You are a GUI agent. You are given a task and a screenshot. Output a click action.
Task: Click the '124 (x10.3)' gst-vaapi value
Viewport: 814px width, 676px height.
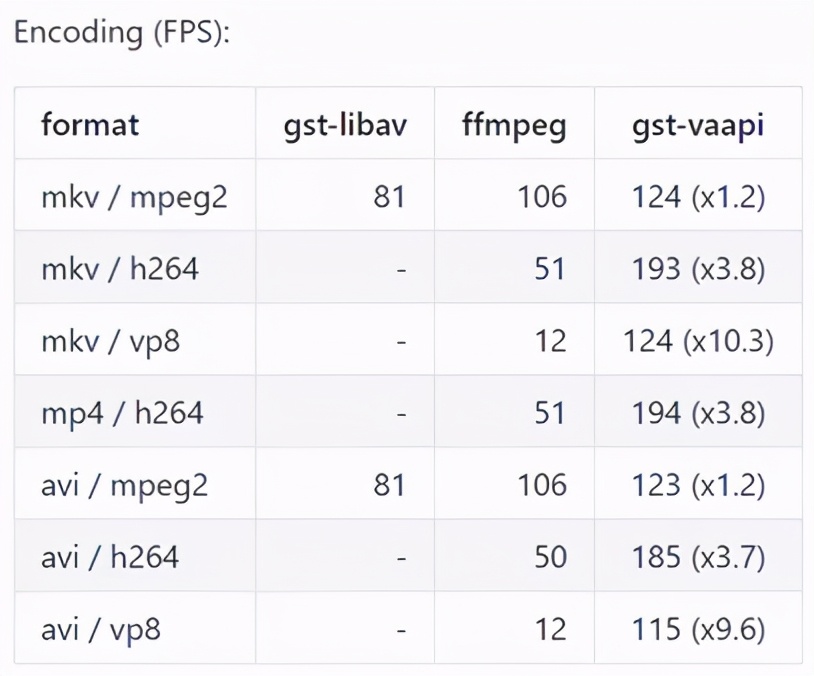(x=698, y=342)
